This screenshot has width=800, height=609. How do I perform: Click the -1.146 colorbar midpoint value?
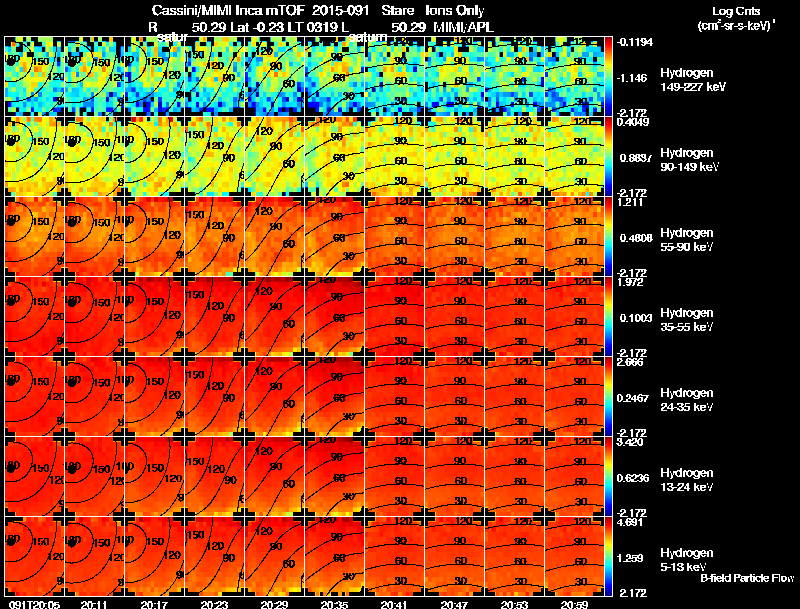coord(632,78)
